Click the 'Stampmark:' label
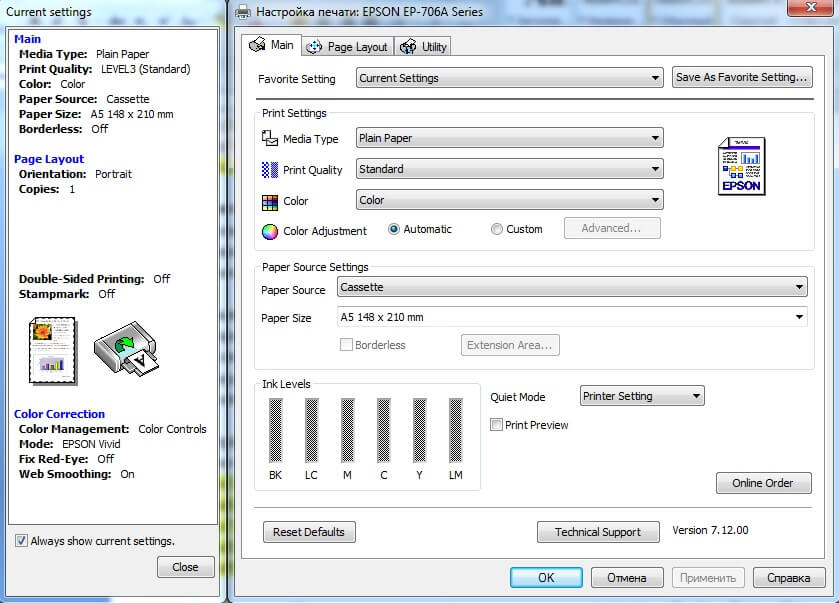Viewport: 839px width, 603px height. pyautogui.click(x=54, y=294)
